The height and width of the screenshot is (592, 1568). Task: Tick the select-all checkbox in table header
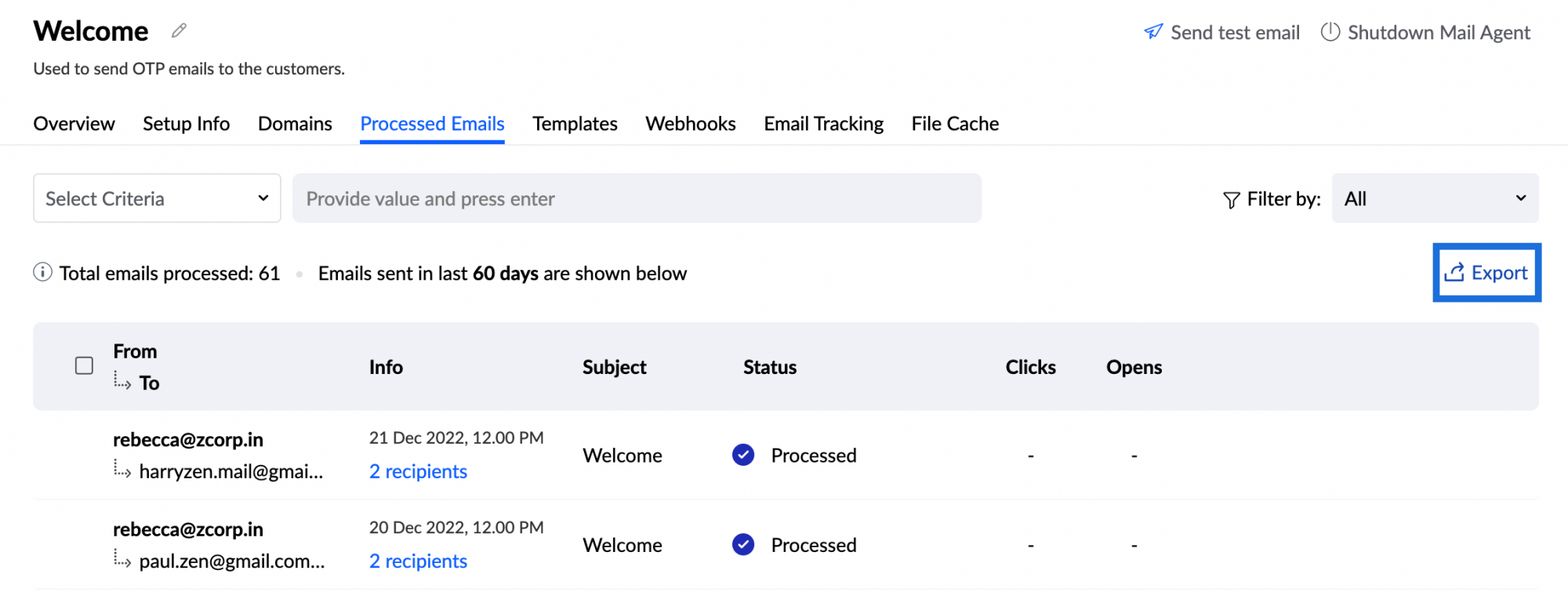84,366
